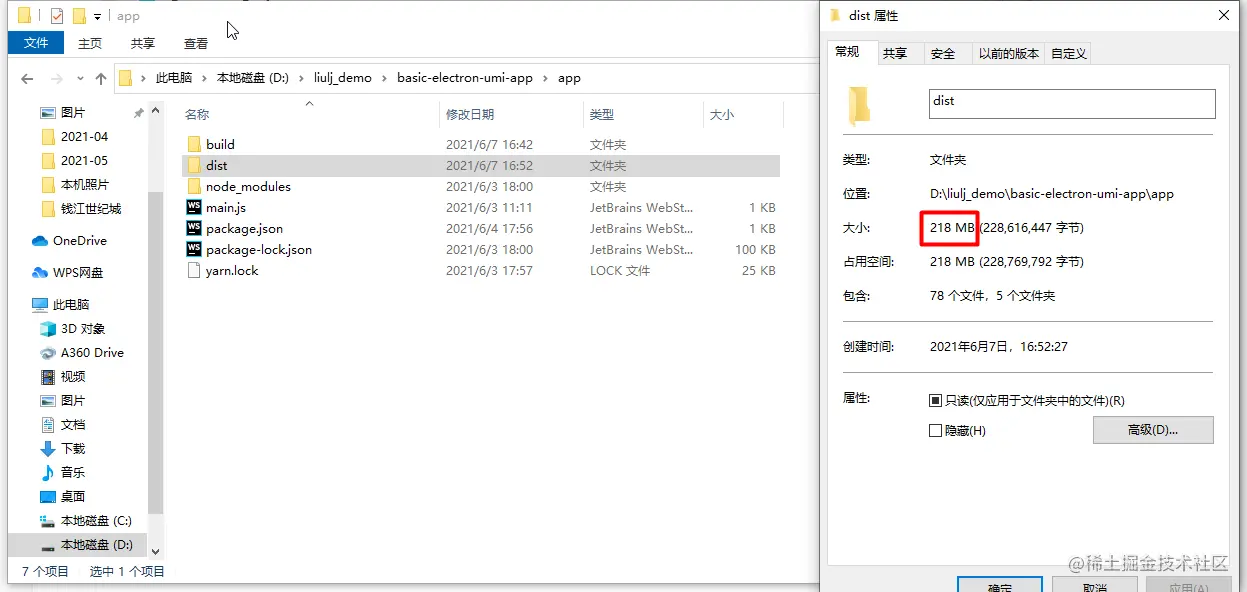Switch to 以前的版本 tab
Image resolution: width=1247 pixels, height=592 pixels.
pos(1009,54)
